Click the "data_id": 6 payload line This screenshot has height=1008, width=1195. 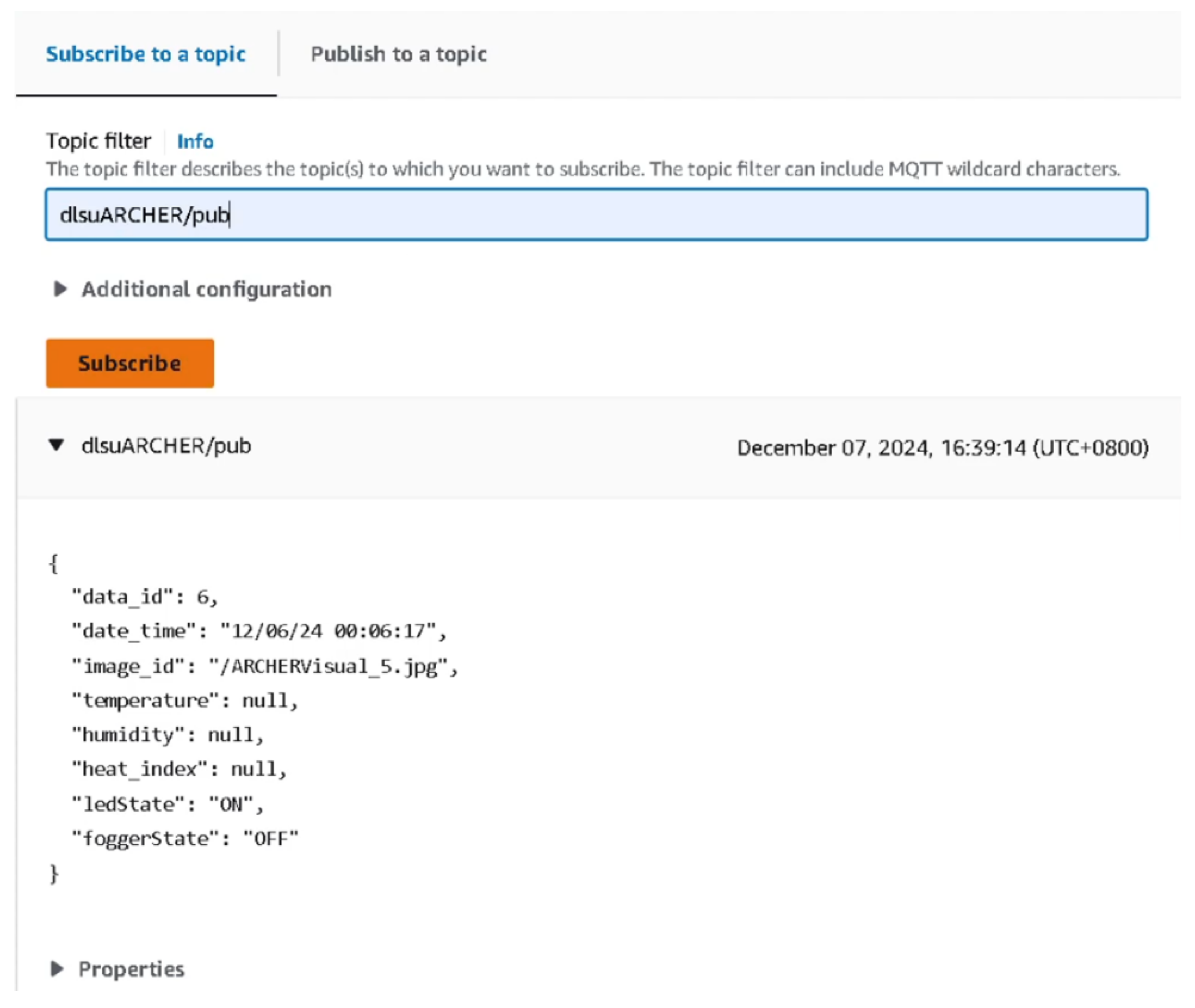[x=145, y=597]
